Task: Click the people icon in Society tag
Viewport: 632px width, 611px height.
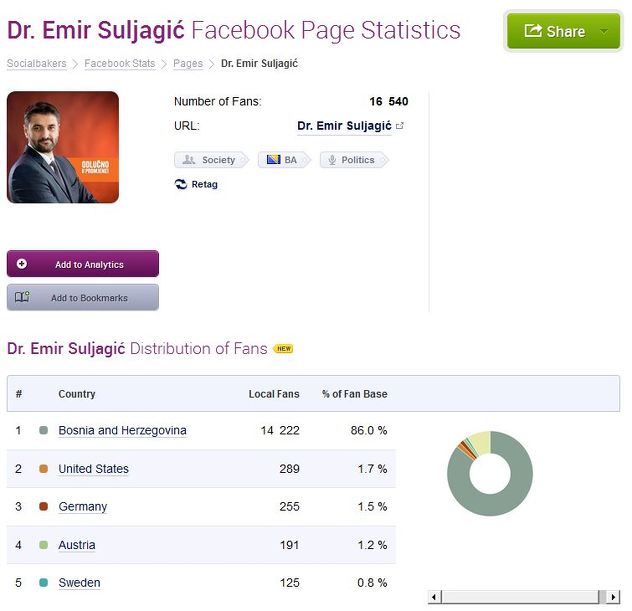Action: click(188, 160)
